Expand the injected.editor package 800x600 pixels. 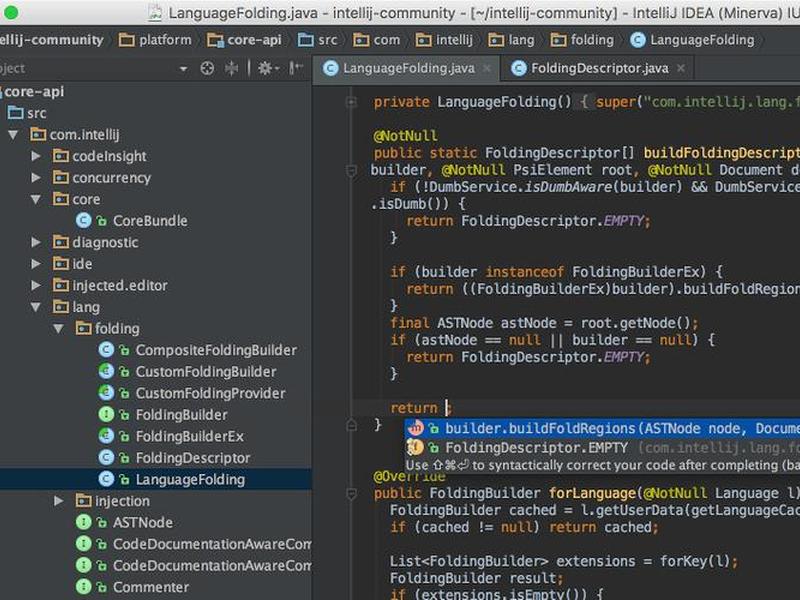point(36,285)
